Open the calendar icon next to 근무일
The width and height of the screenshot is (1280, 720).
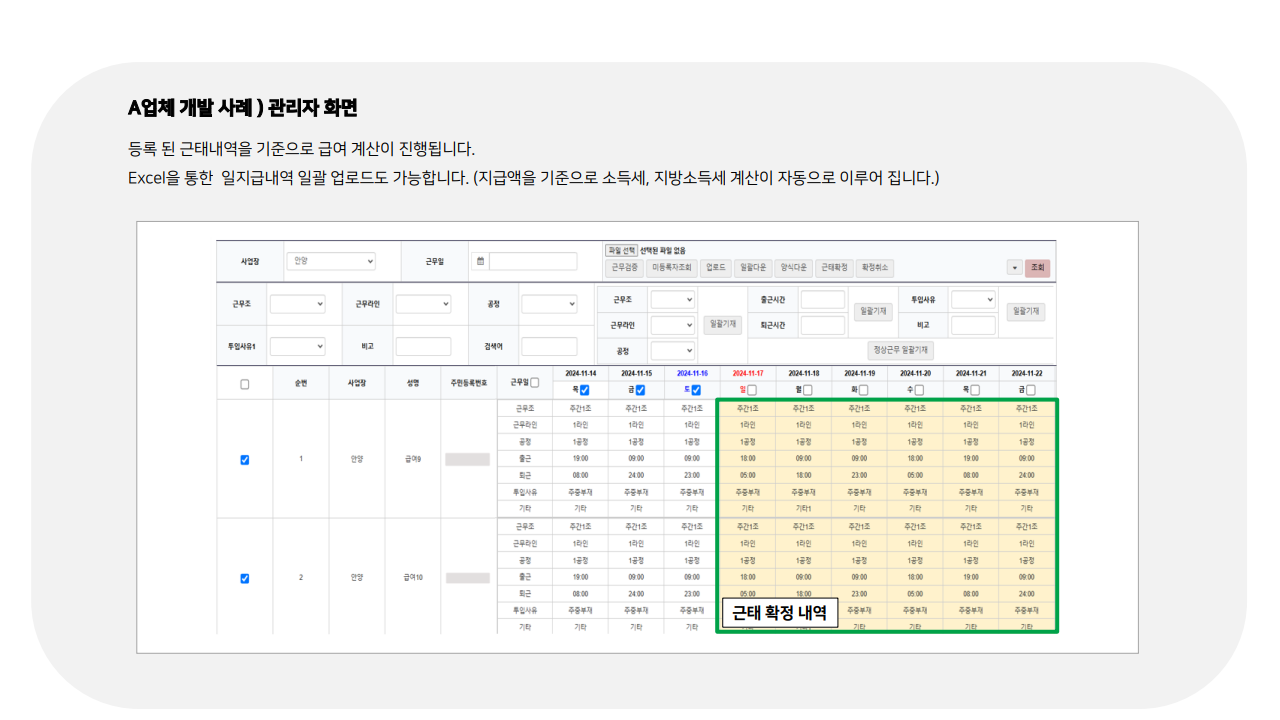point(479,259)
